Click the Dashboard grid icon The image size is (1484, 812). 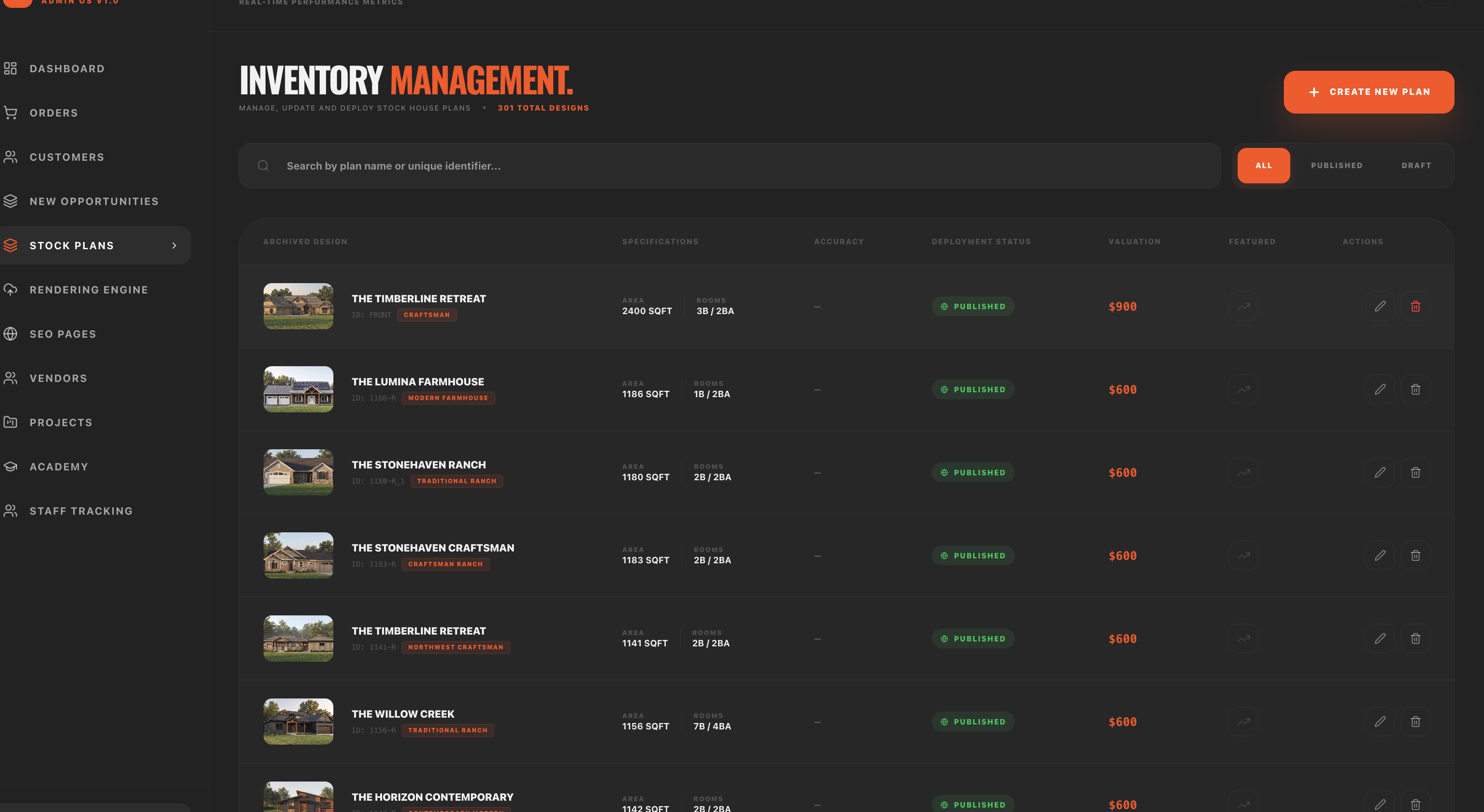[x=10, y=68]
